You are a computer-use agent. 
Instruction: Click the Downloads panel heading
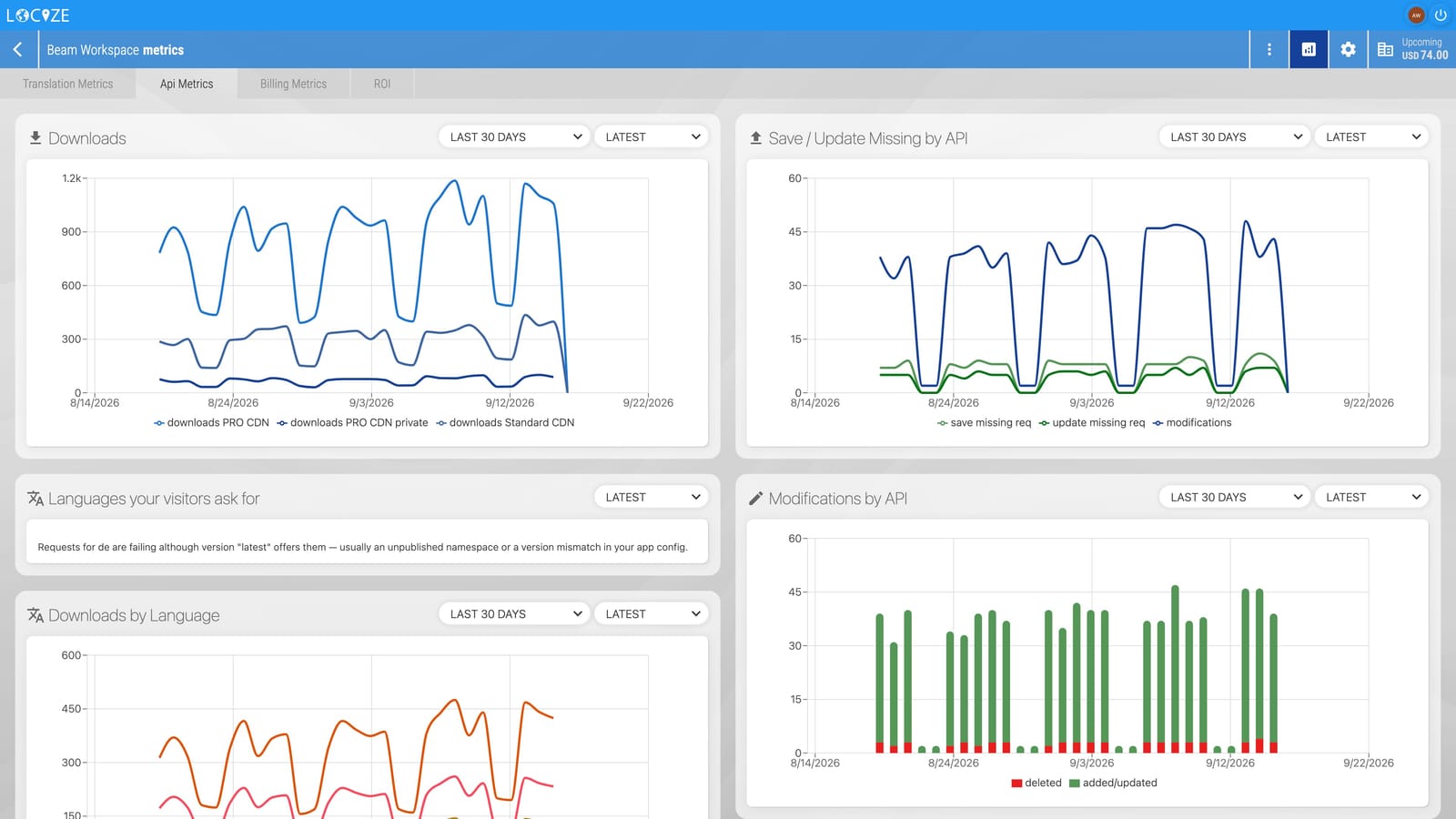pos(87,138)
